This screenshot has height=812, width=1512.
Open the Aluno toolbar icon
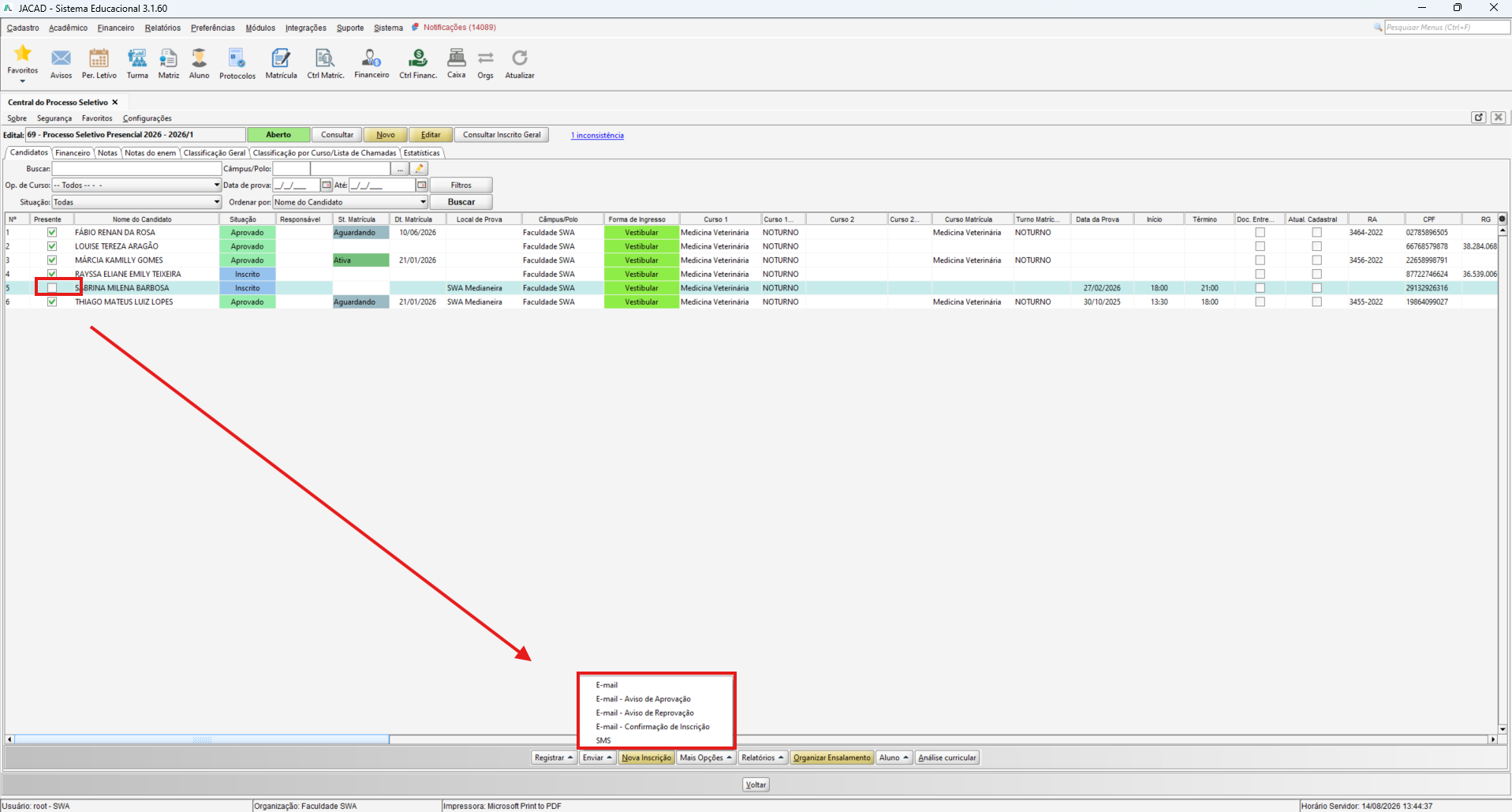199,58
